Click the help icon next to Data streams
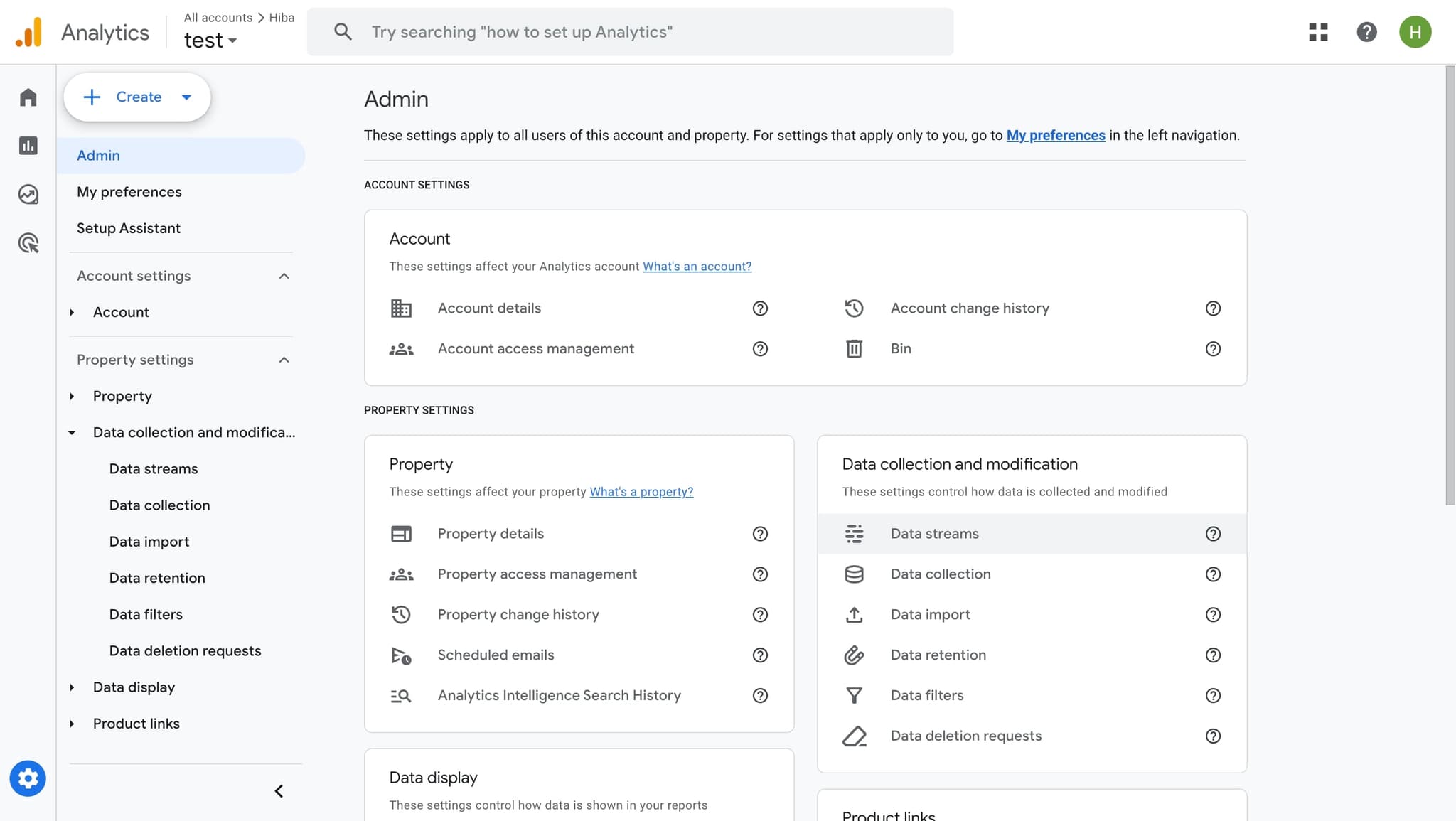 (x=1212, y=534)
